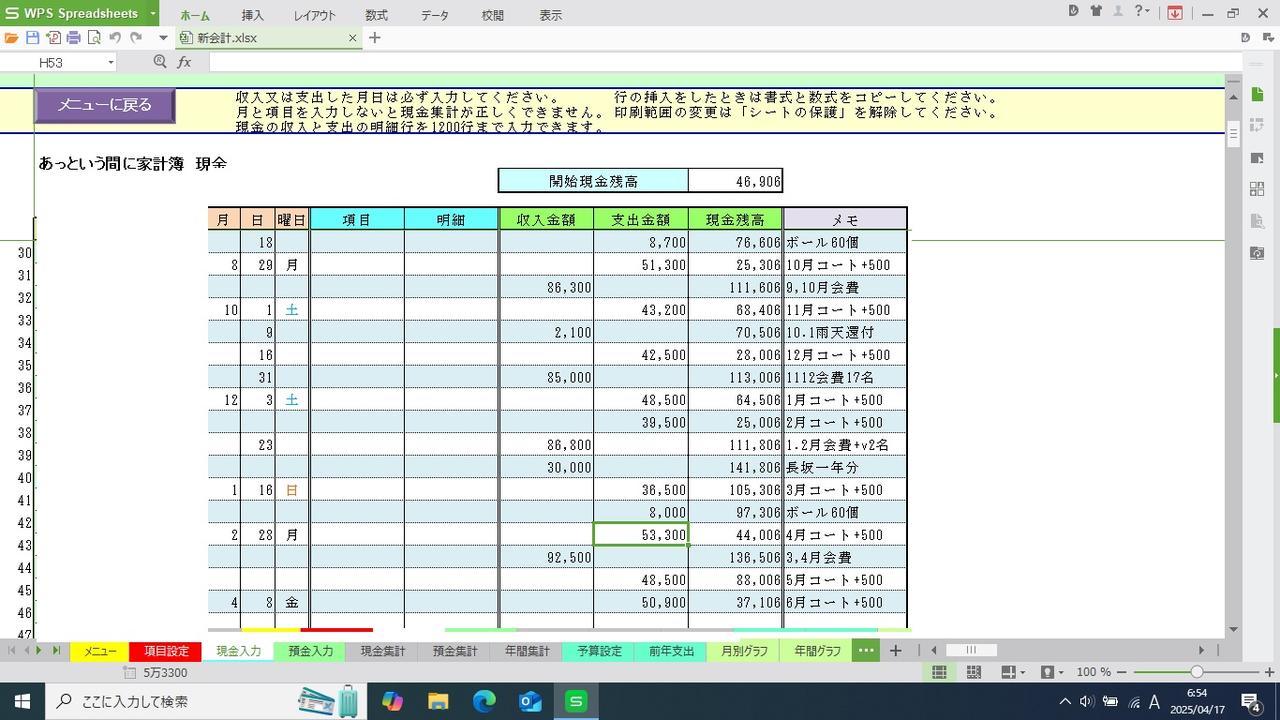Open the データ ribbon tab
Image resolution: width=1280 pixels, height=720 pixels.
[x=435, y=15]
